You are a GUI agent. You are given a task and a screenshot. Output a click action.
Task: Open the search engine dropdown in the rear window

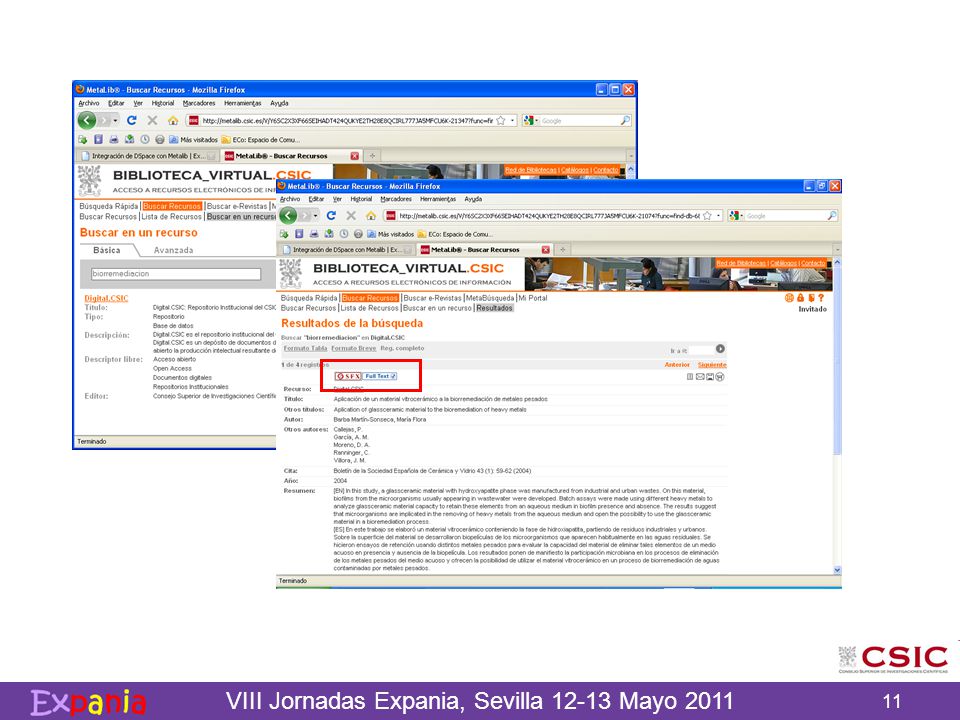coord(537,121)
